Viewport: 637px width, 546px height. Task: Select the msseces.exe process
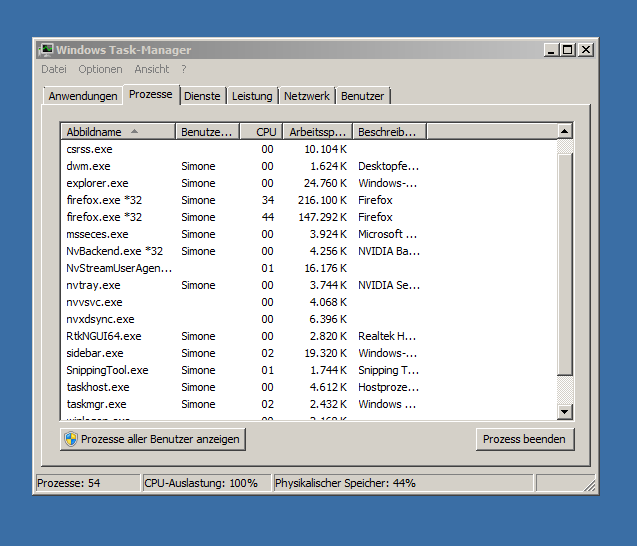pyautogui.click(x=309, y=234)
